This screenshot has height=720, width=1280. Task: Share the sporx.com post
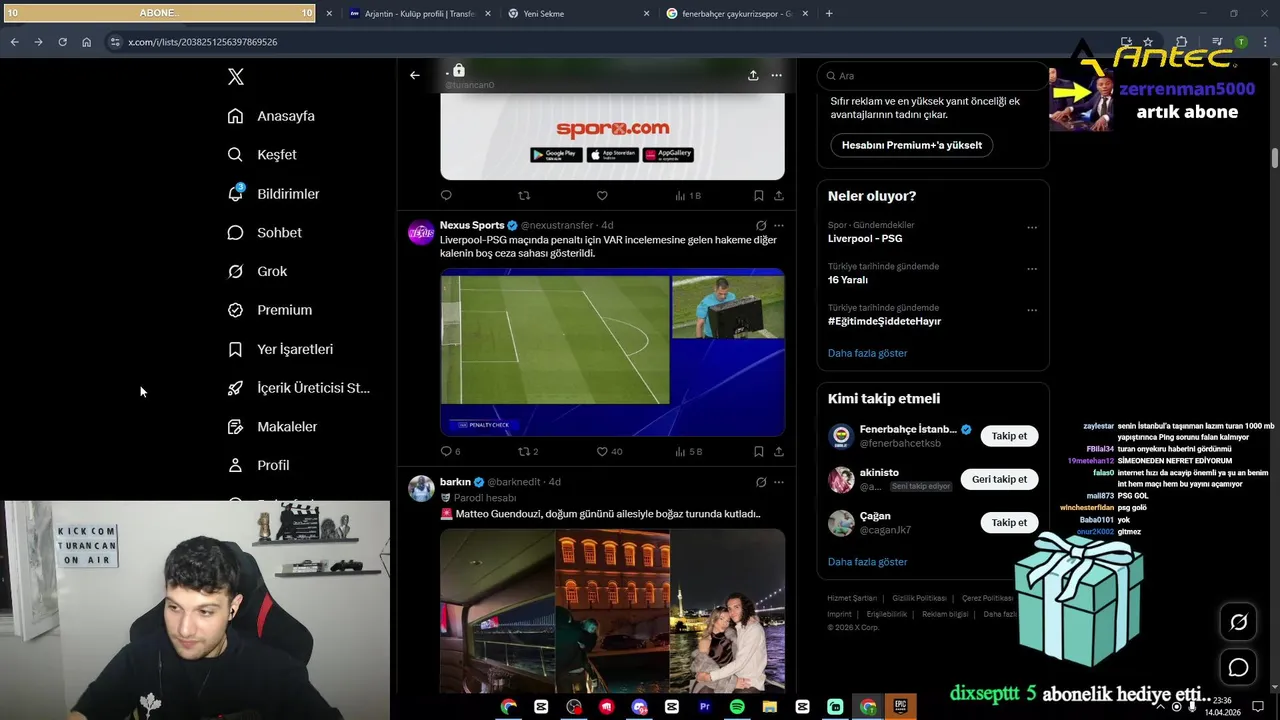[x=779, y=196]
